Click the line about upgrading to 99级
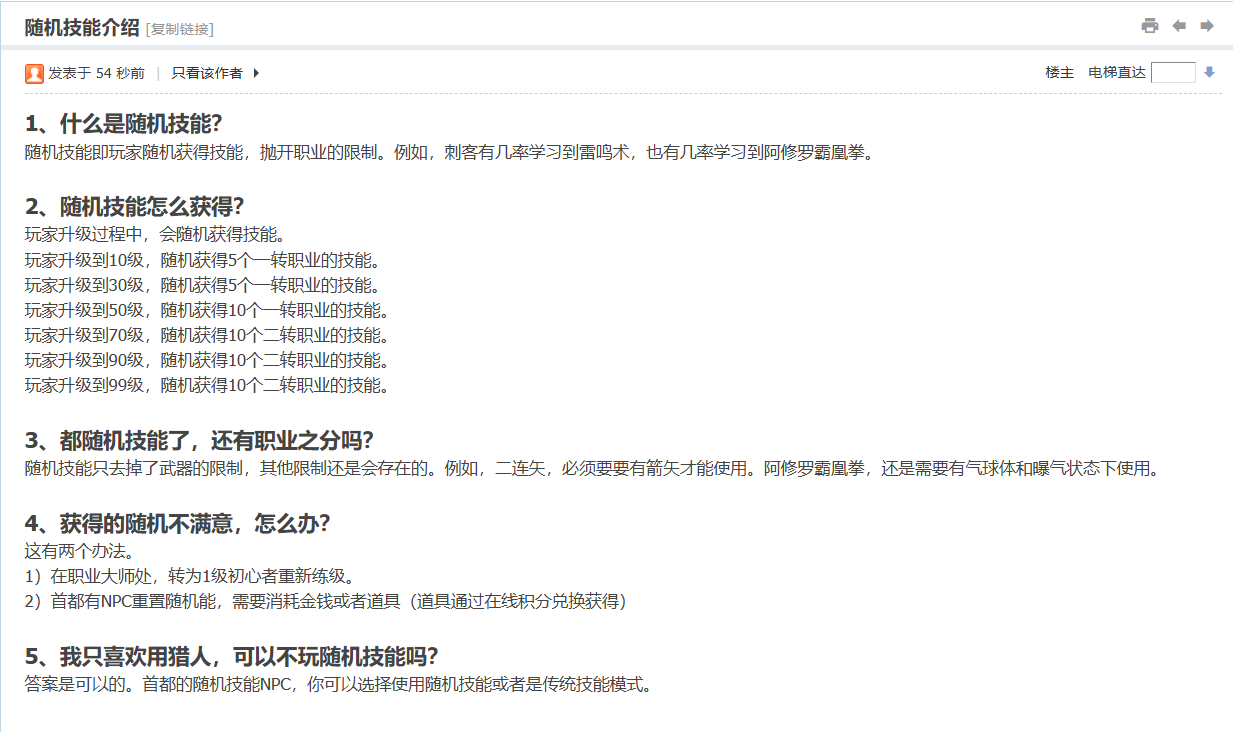1233x732 pixels. [x=206, y=385]
